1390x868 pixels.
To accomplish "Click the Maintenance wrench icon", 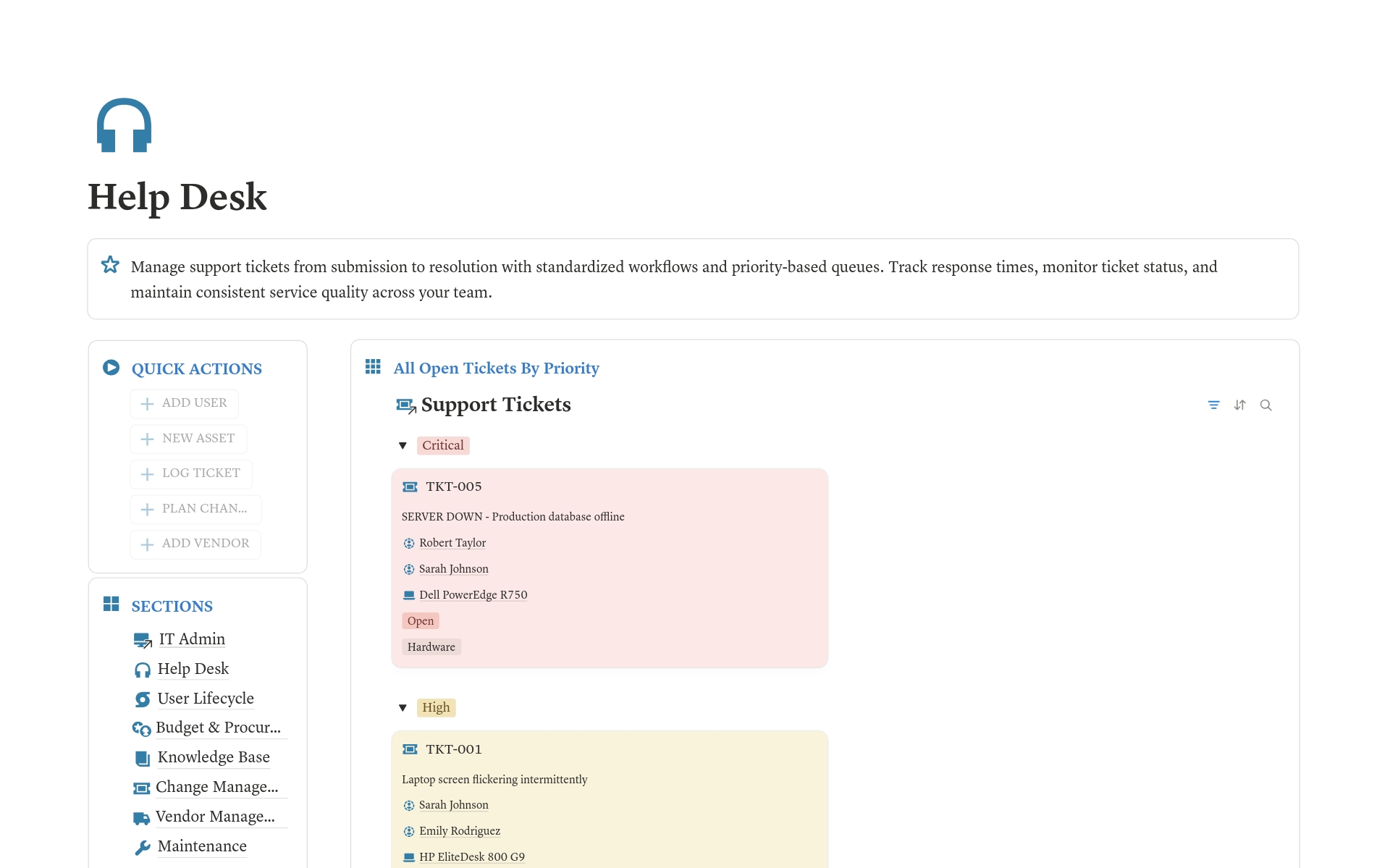I will click(x=143, y=847).
